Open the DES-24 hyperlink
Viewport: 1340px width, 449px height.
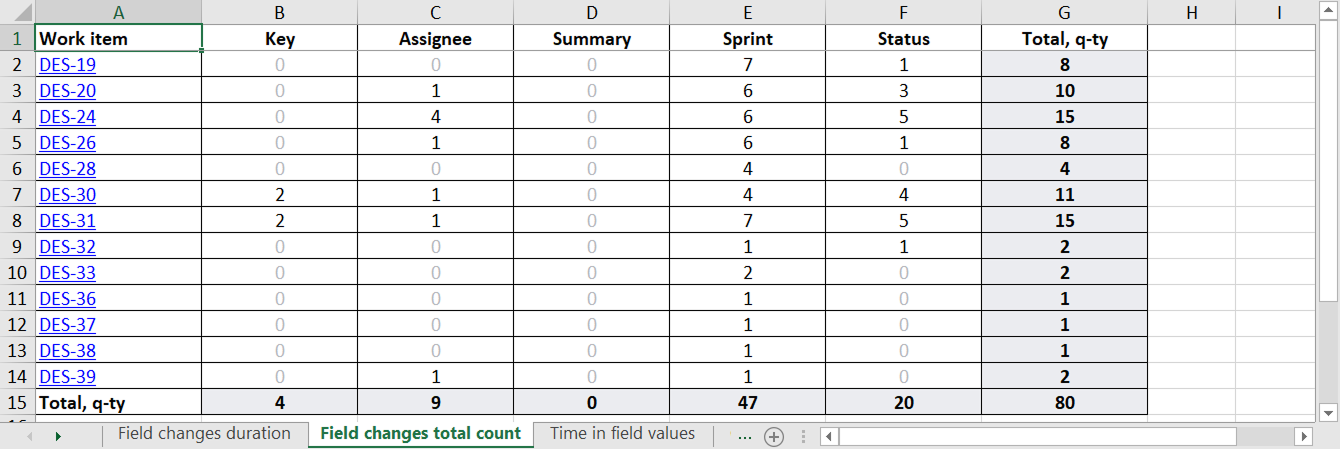(67, 117)
